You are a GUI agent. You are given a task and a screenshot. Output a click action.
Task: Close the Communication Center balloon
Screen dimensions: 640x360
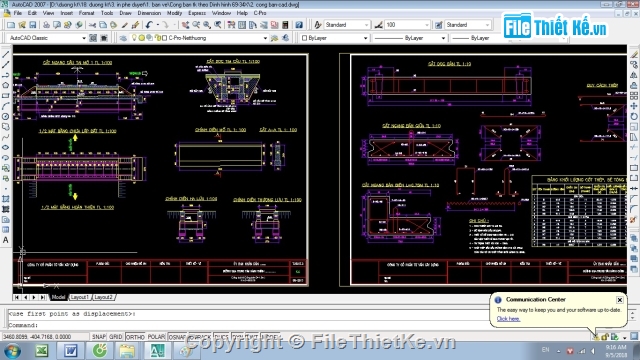(x=620, y=300)
